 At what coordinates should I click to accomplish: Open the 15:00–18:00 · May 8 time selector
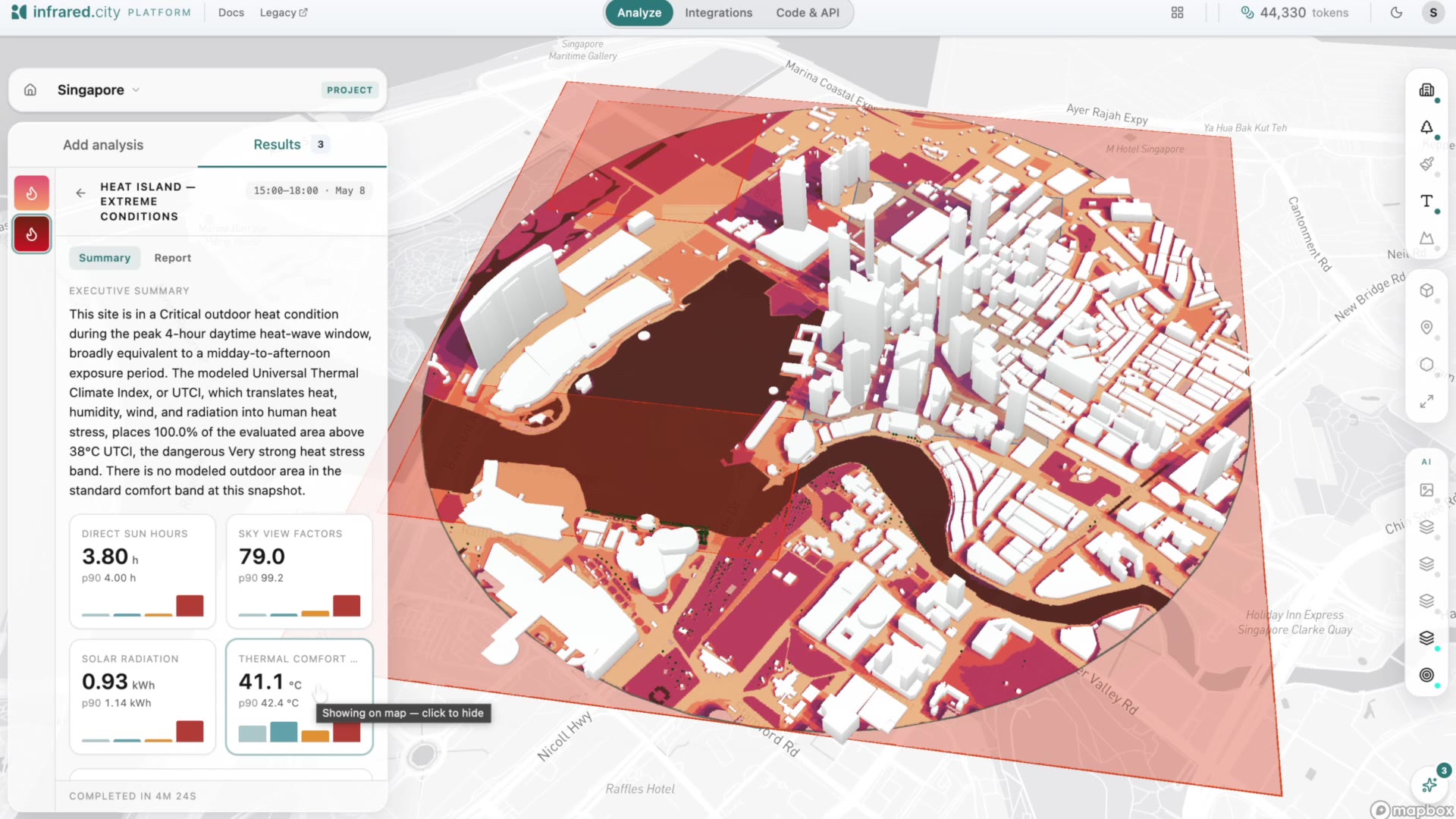coord(309,190)
